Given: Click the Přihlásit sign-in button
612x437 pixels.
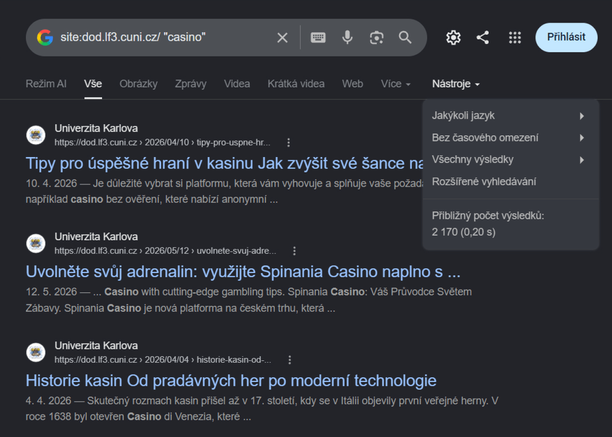Looking at the screenshot, I should (x=566, y=37).
